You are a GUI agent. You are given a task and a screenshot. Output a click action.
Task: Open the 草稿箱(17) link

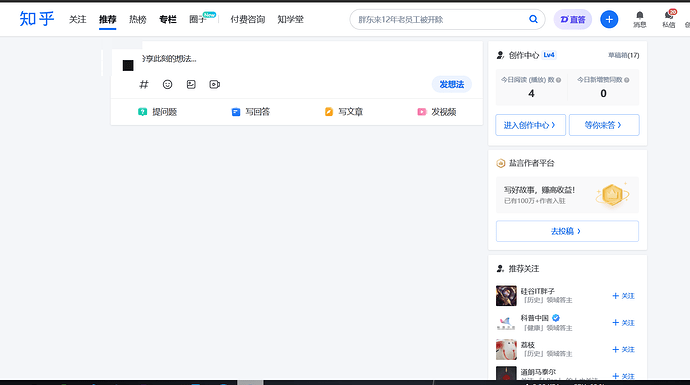[624, 55]
